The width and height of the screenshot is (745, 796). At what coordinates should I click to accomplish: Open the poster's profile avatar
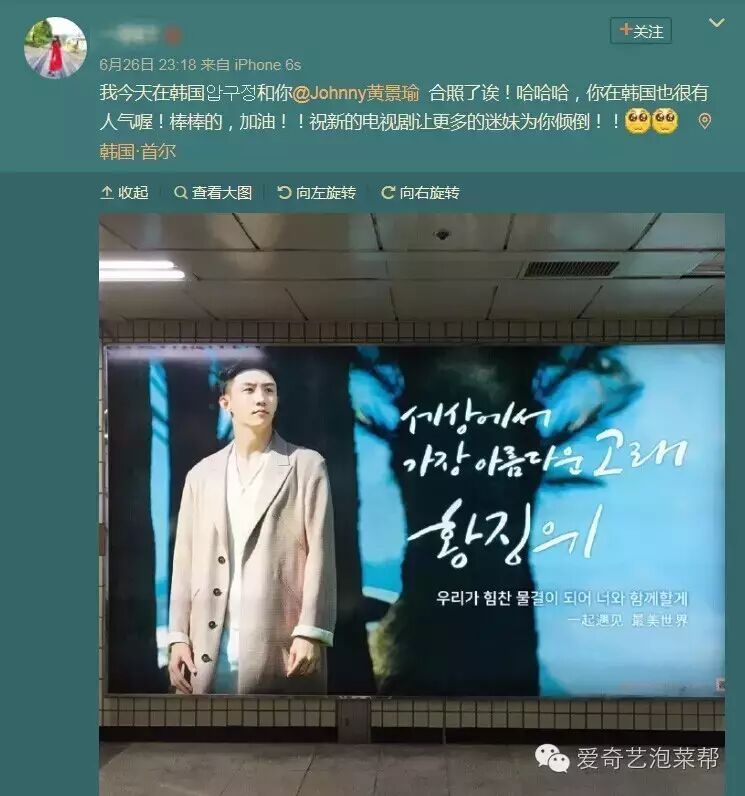[x=55, y=47]
